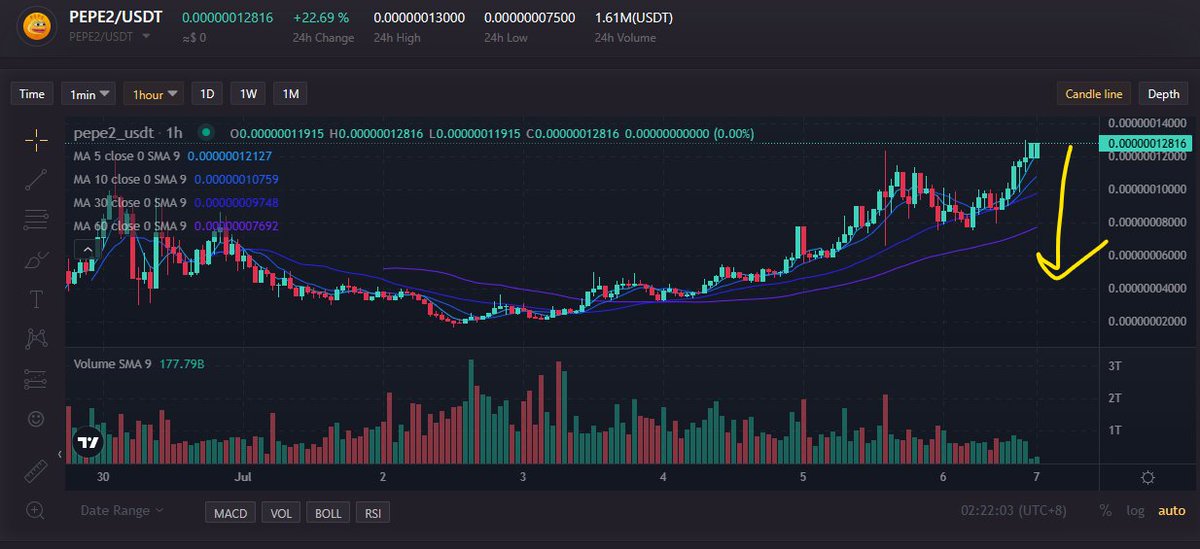Enable the BOLL indicator
This screenshot has height=549, width=1200.
(328, 512)
